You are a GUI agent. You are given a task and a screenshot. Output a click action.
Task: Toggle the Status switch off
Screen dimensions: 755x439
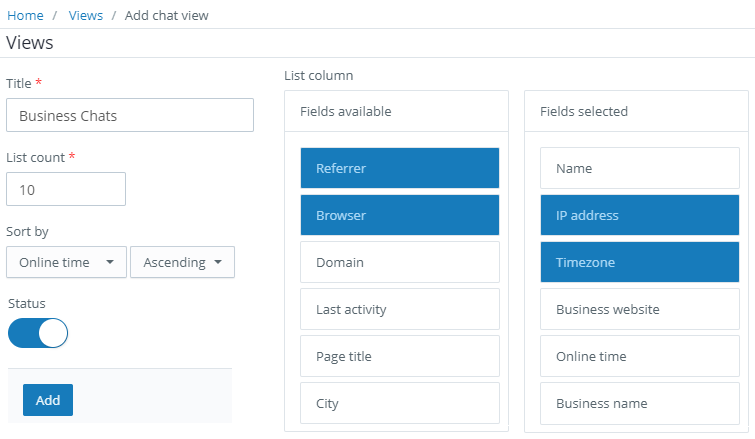pyautogui.click(x=38, y=333)
